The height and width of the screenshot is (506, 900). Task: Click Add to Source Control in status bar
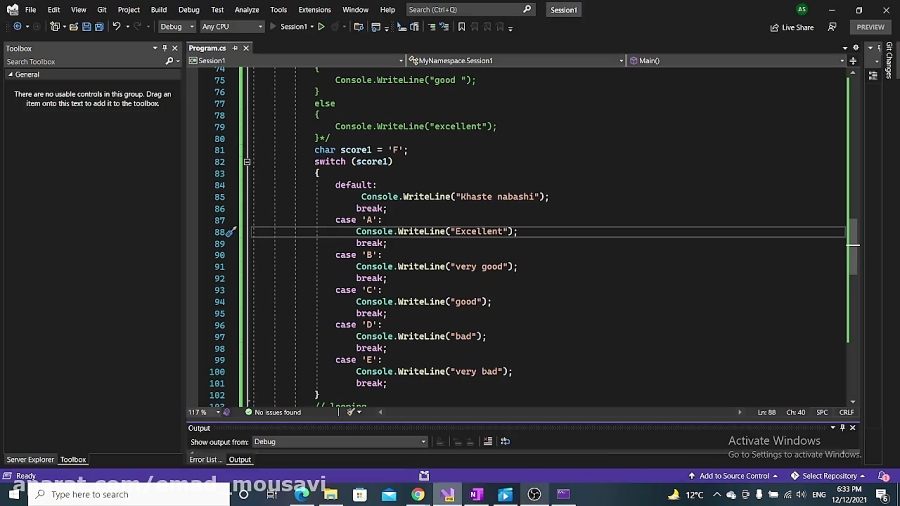coord(734,476)
